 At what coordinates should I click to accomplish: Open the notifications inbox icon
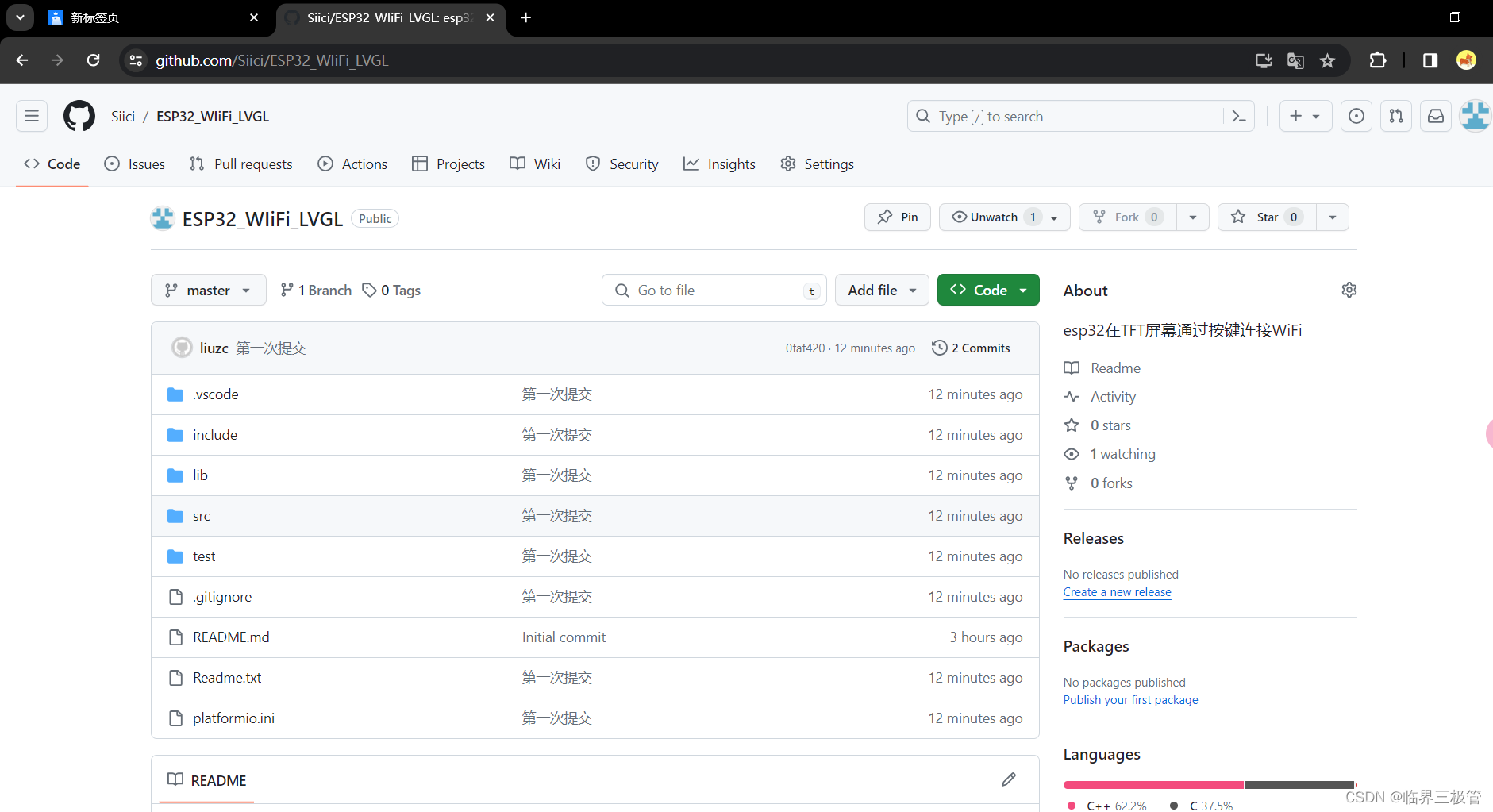click(x=1436, y=116)
